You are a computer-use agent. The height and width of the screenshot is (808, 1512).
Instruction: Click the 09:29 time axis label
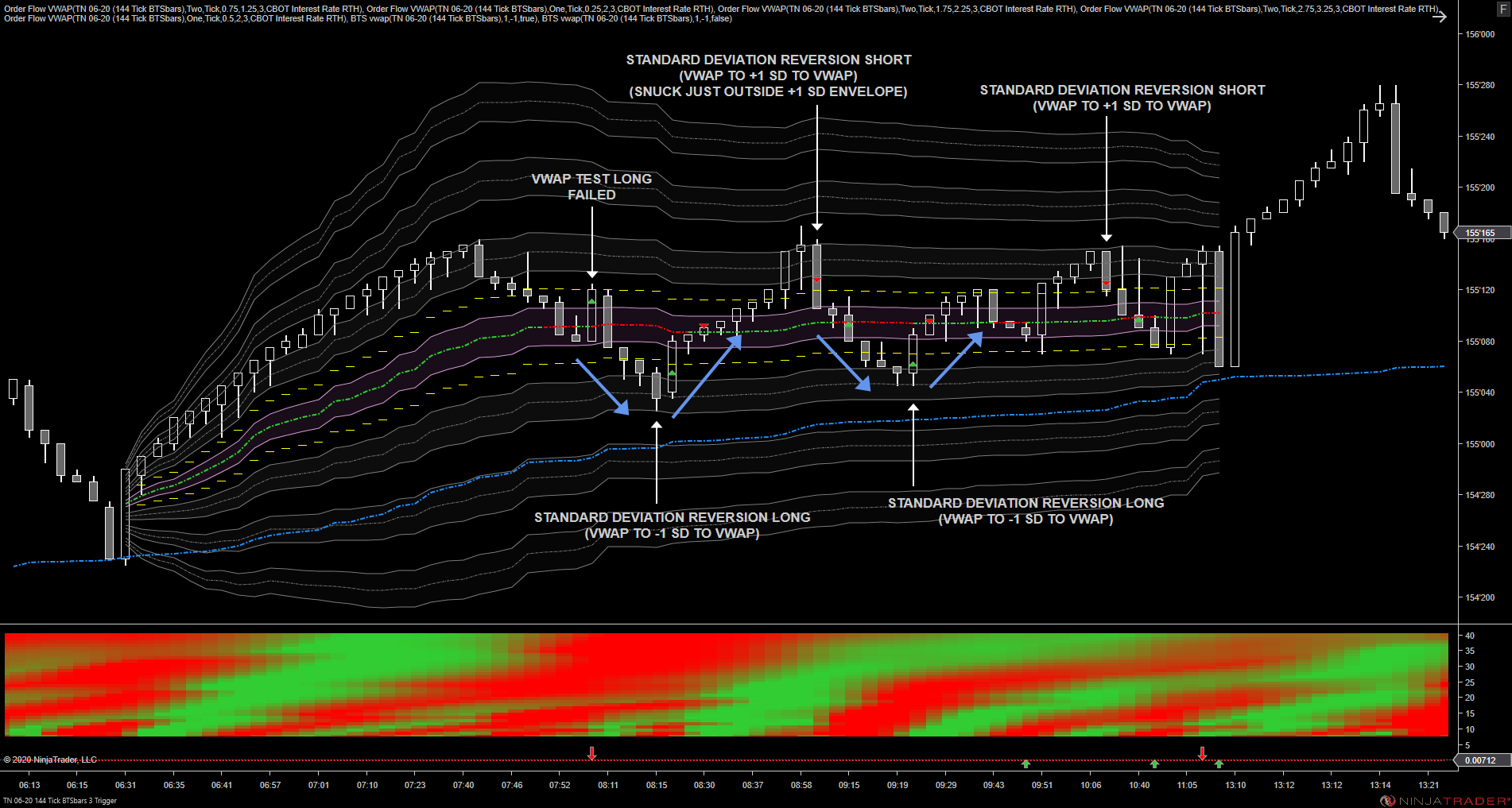coord(946,785)
